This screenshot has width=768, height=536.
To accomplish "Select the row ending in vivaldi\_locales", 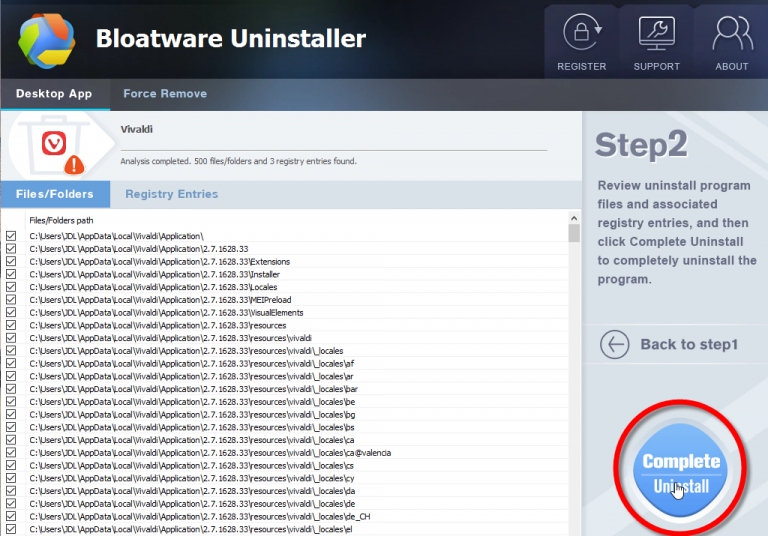I will [x=284, y=351].
